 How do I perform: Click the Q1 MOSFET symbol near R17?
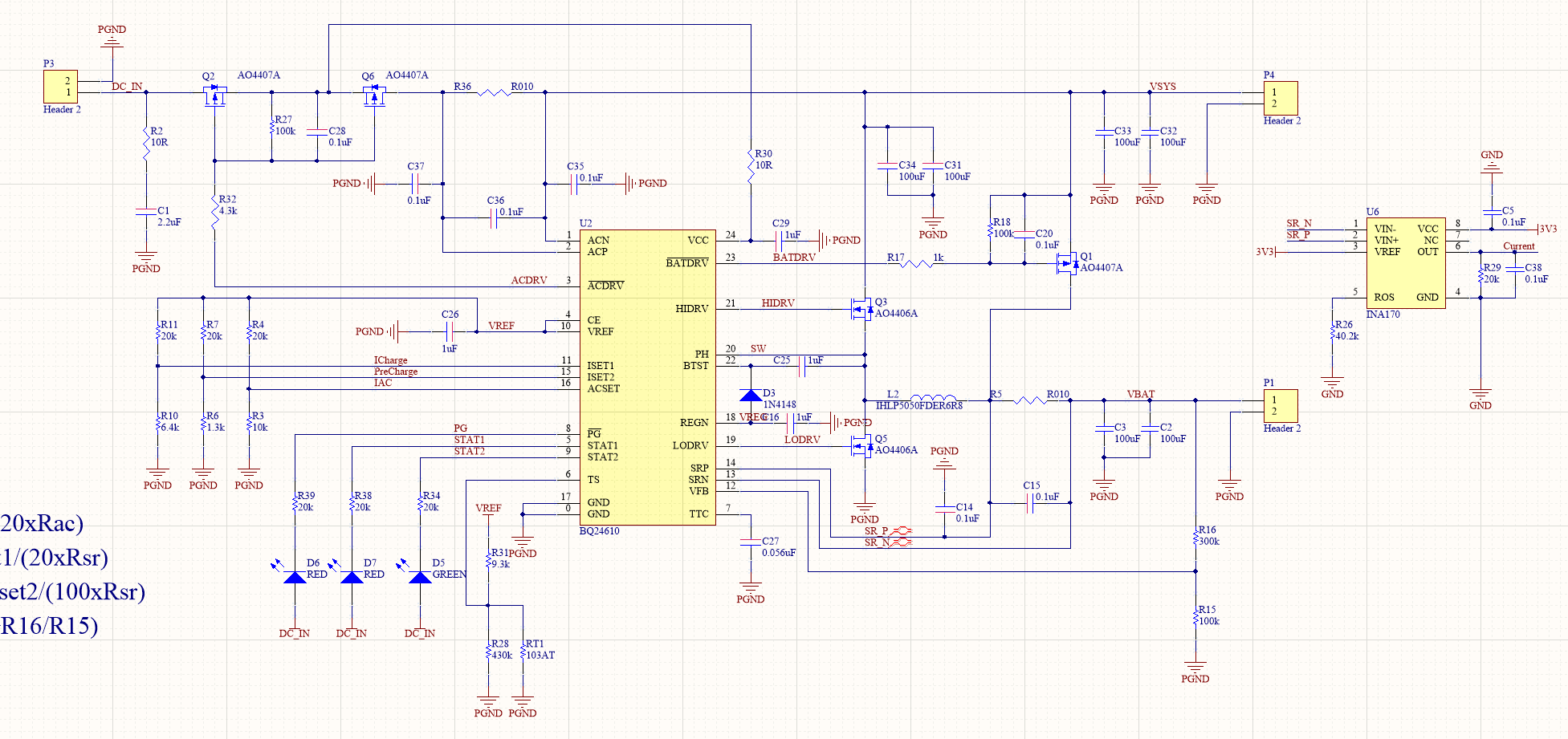[x=1066, y=262]
